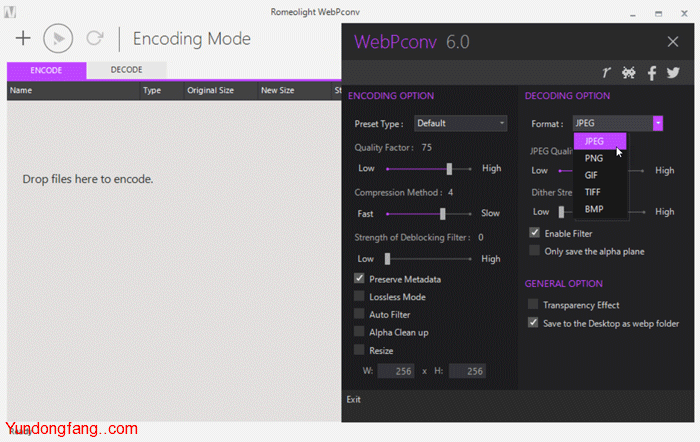
Task: Switch to the DECODE tab
Action: [x=126, y=70]
